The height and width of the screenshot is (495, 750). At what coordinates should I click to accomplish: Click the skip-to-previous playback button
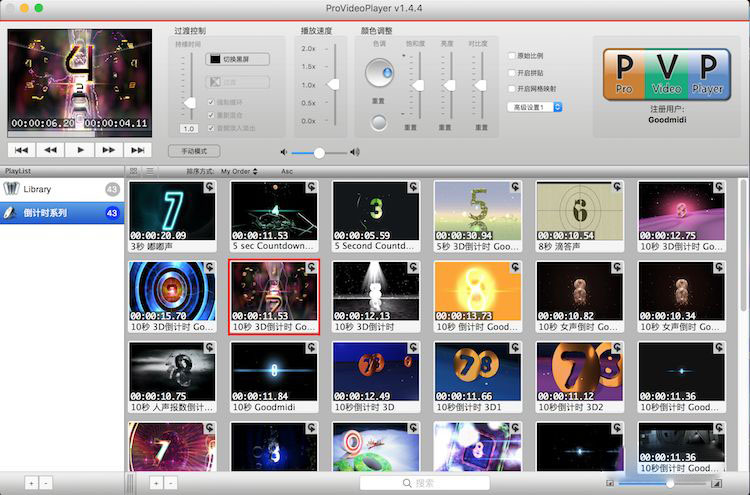(x=20, y=150)
